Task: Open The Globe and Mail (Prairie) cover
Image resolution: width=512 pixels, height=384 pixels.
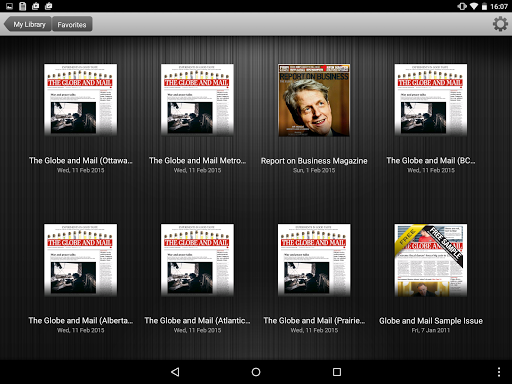Action: 314,260
